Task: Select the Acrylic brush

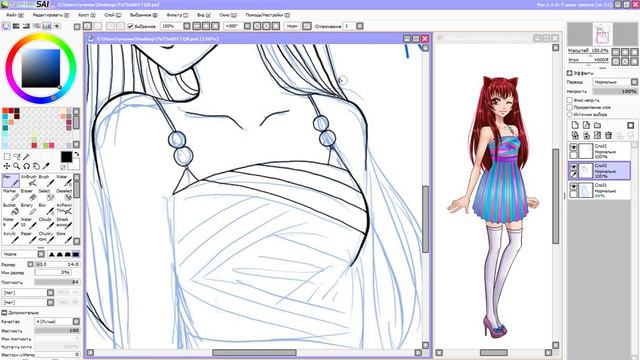Action: click(11, 237)
